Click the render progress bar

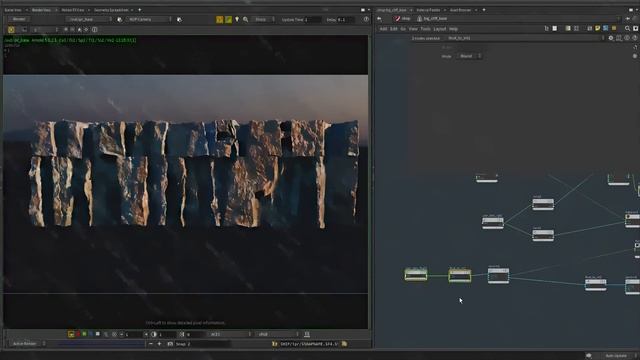point(101,344)
